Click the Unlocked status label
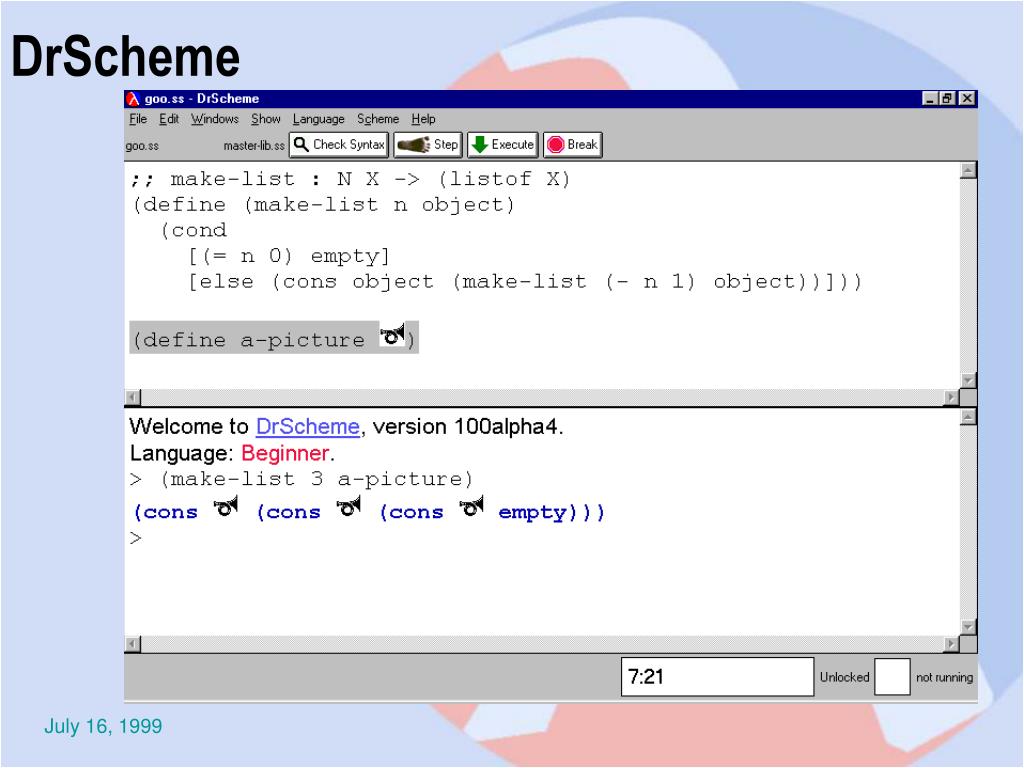 [844, 677]
